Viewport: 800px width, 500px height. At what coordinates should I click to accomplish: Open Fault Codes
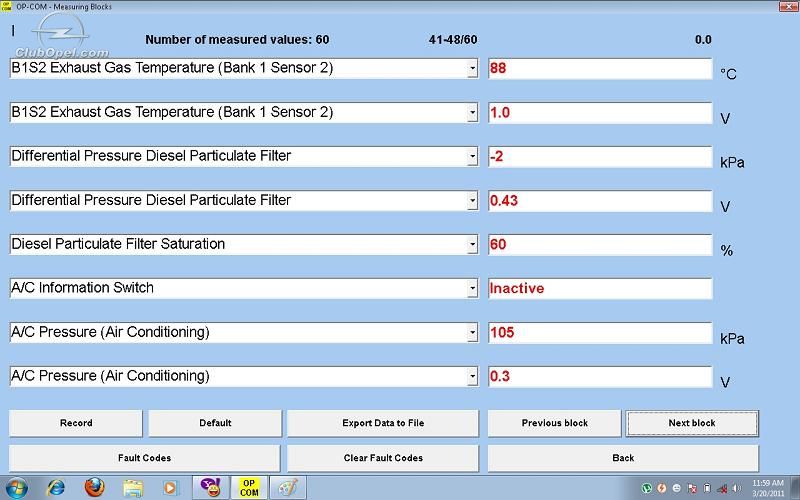pyautogui.click(x=144, y=458)
